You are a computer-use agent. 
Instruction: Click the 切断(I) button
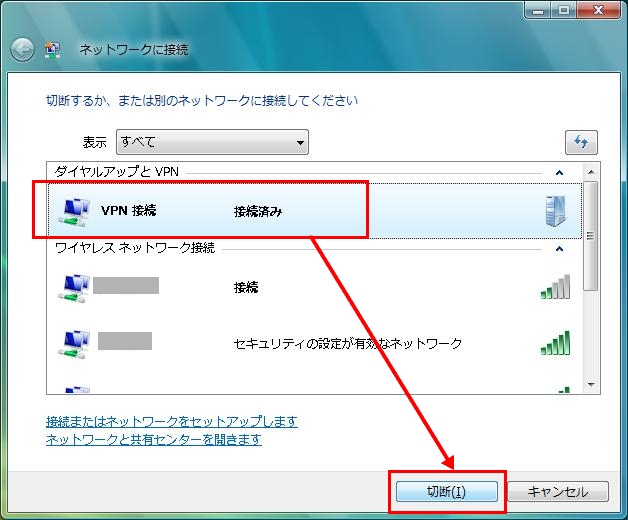pyautogui.click(x=447, y=491)
